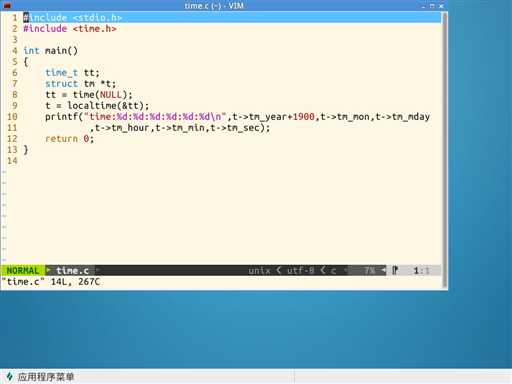
Task: Click the 1:1 cursor position in statusline
Action: (x=422, y=270)
